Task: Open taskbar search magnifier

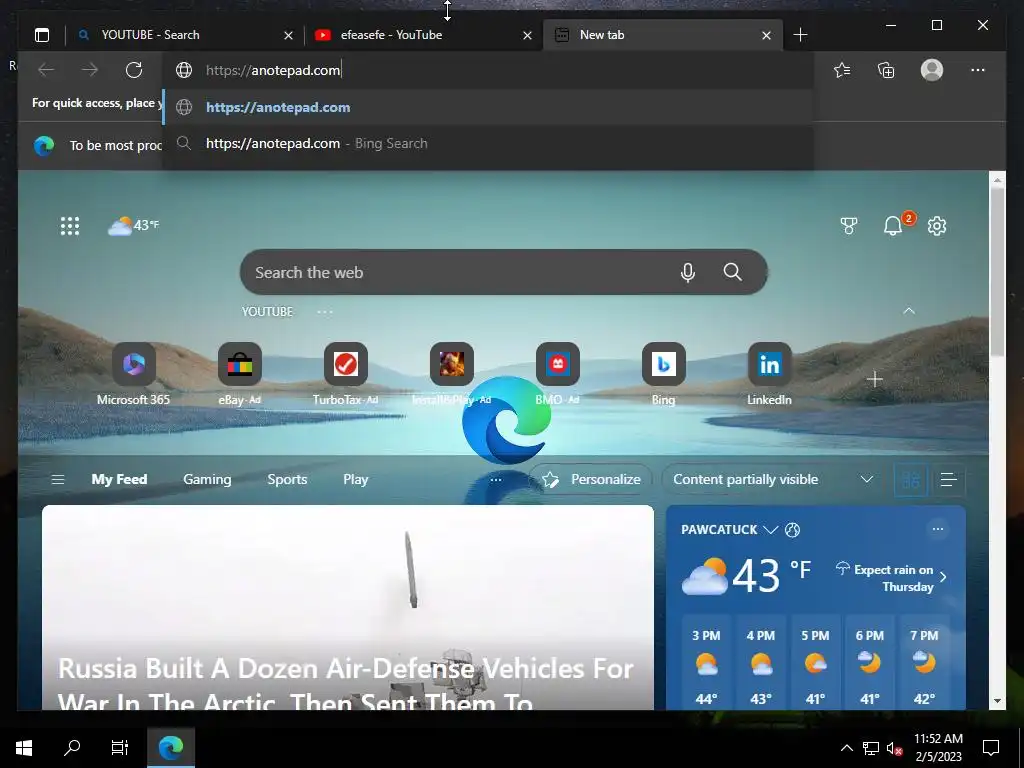Action: click(x=72, y=748)
